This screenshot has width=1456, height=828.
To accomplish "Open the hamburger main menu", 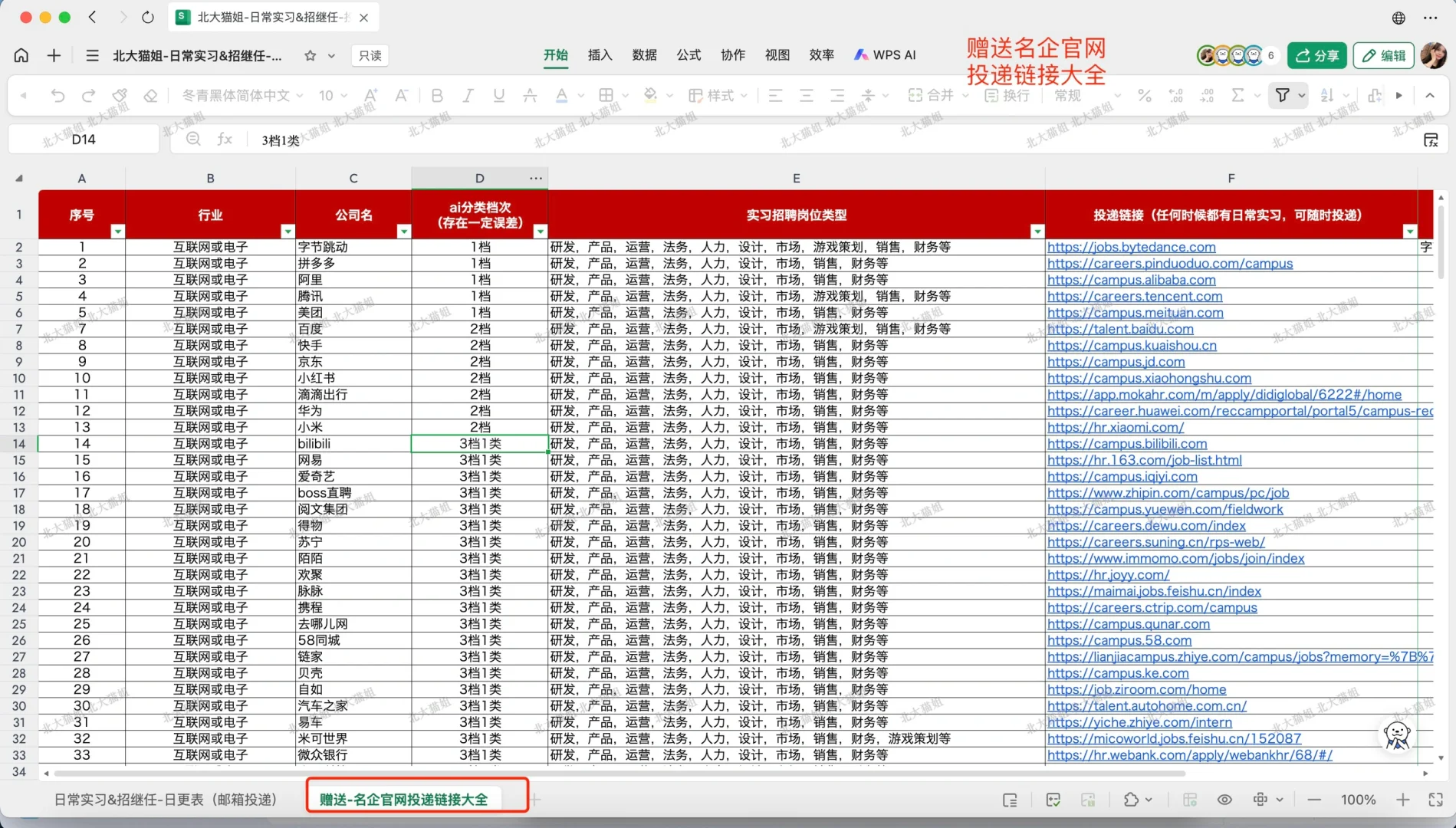I will point(93,55).
